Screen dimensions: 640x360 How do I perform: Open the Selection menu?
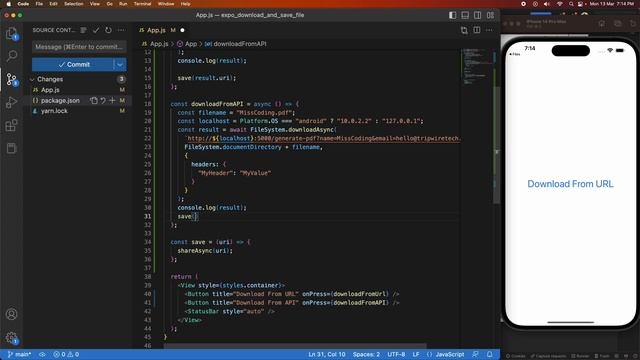coord(73,4)
